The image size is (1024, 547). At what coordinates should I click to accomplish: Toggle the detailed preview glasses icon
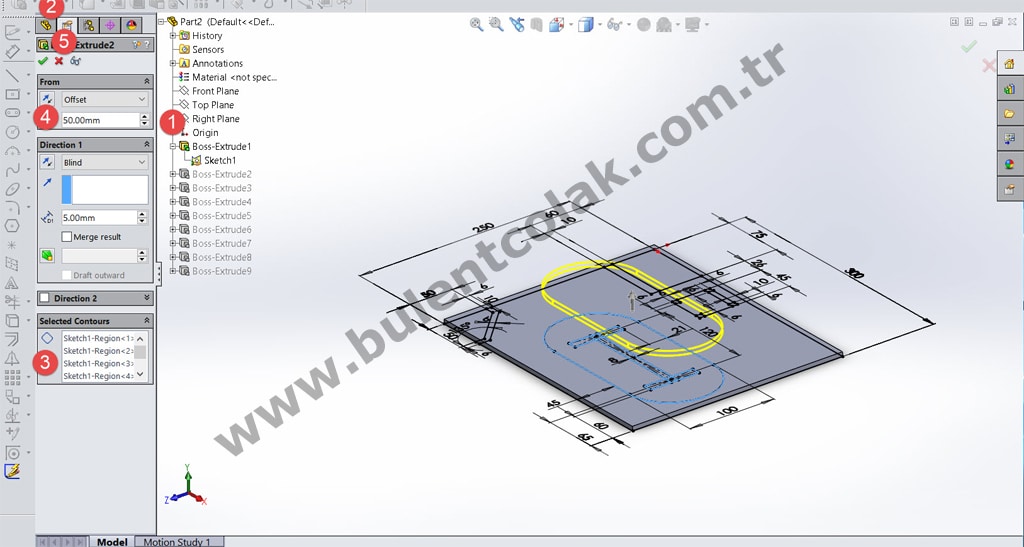click(x=75, y=61)
